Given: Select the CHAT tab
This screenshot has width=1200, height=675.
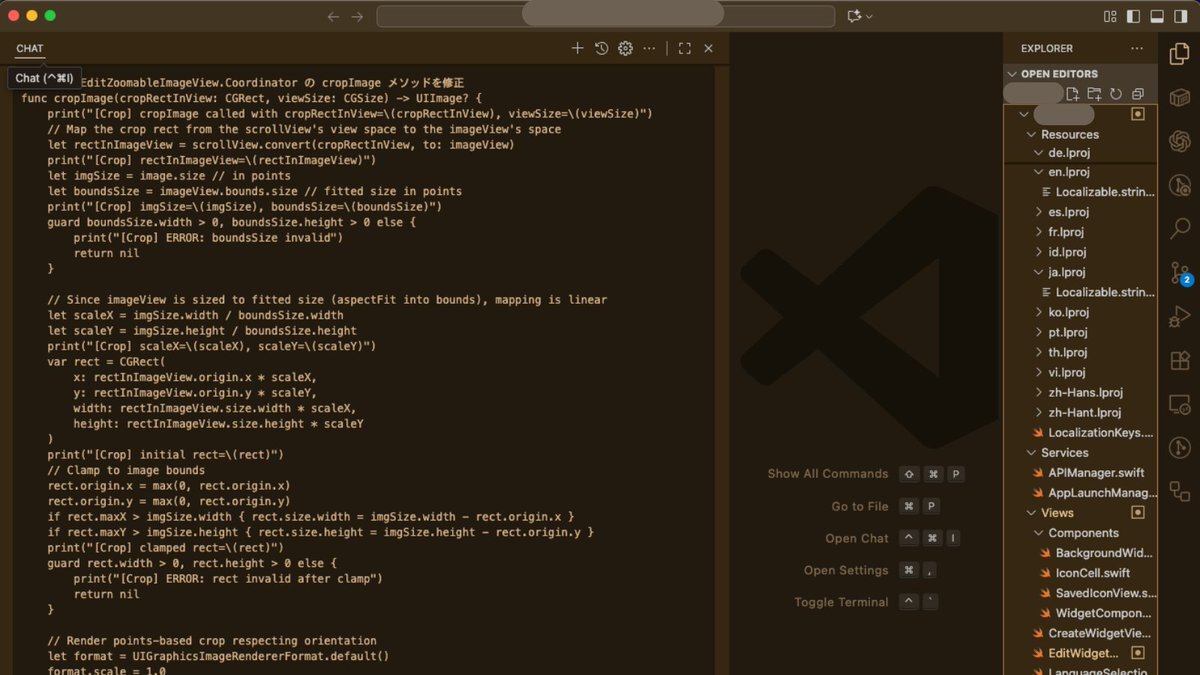Looking at the screenshot, I should pyautogui.click(x=30, y=48).
